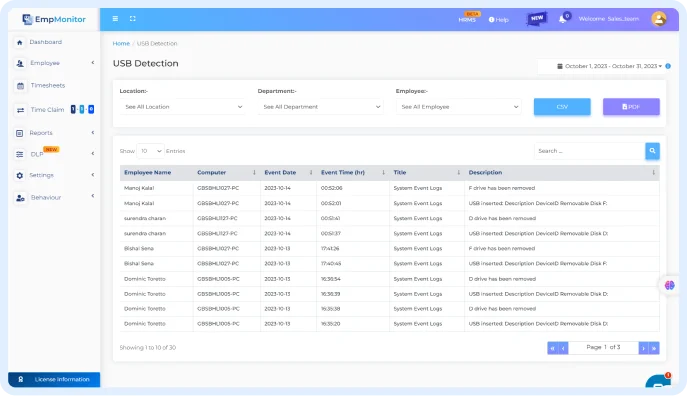This screenshot has width=687, height=396.
Task: Open the See All Department dropdown
Action: click(321, 107)
